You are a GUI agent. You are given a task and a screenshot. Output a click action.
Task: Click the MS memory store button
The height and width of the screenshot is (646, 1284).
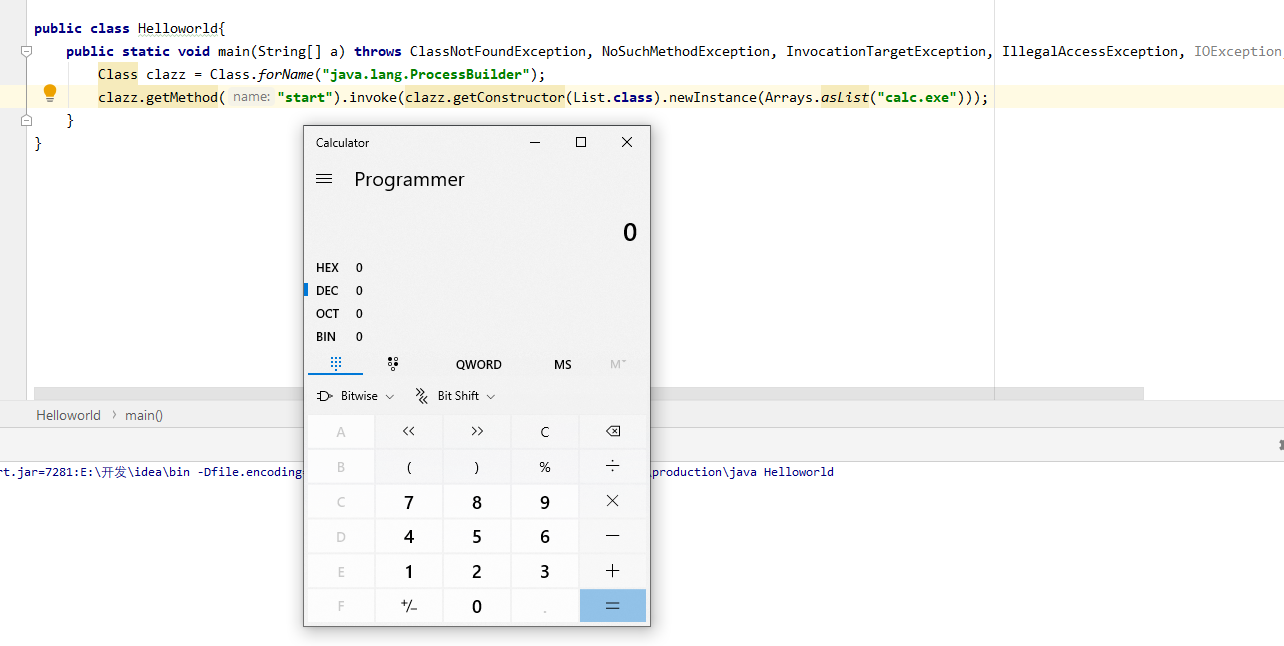point(563,365)
